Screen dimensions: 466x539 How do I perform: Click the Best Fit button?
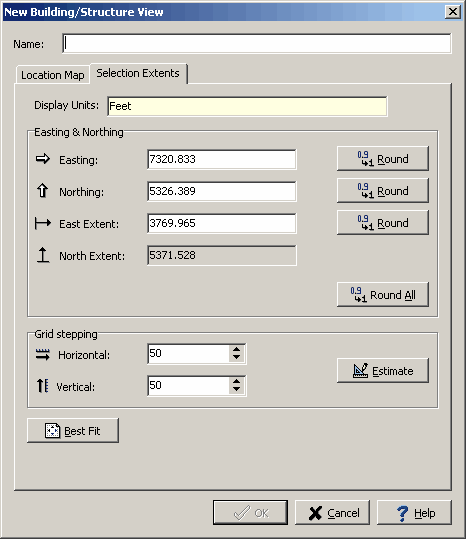click(x=73, y=430)
